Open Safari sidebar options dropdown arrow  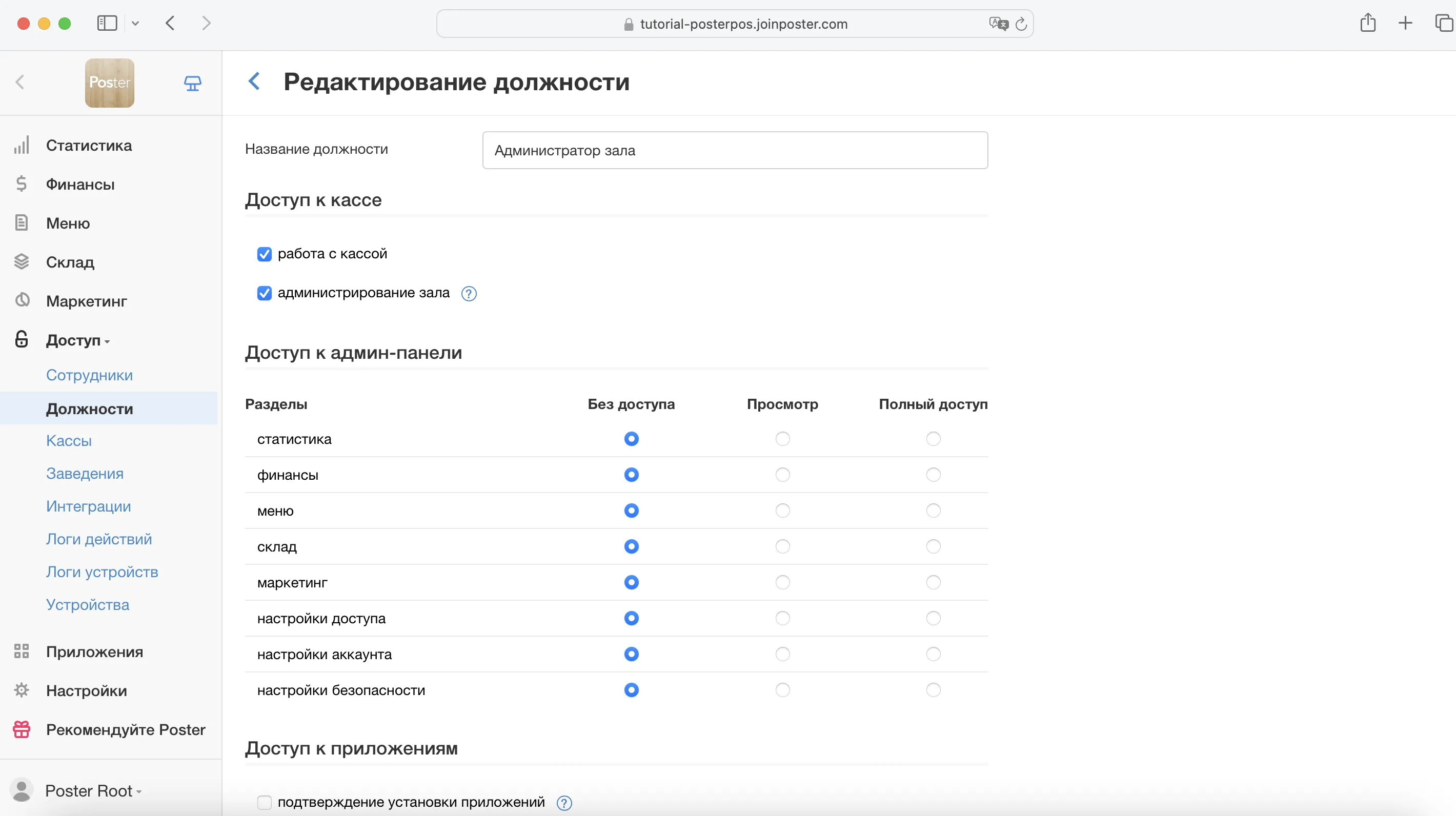(x=135, y=23)
